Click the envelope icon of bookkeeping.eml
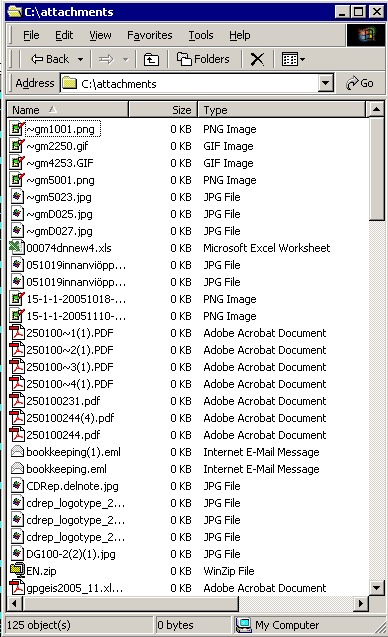Image resolution: width=388 pixels, height=637 pixels. click(17, 469)
